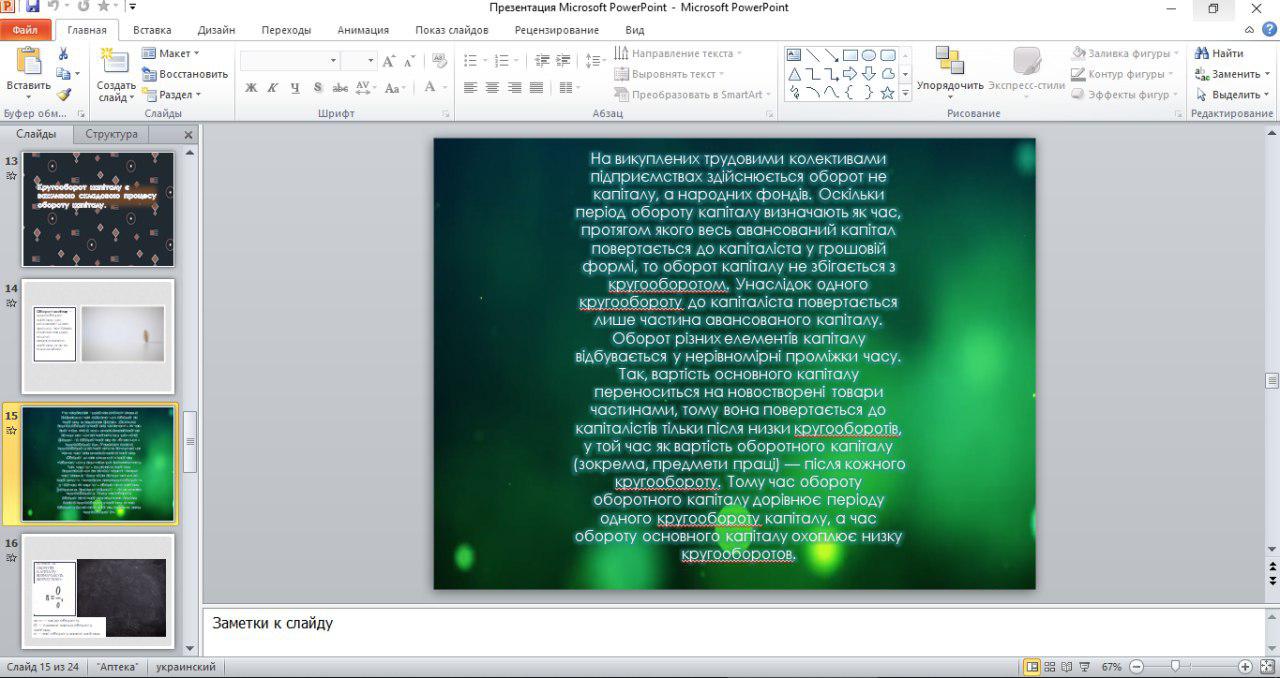1280x678 pixels.
Task: Open the Раздел section dropdown
Action: [171, 95]
